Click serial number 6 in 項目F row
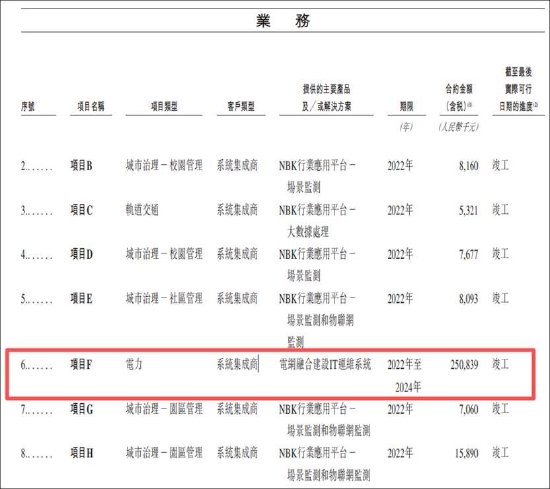550x489 pixels. click(36, 365)
